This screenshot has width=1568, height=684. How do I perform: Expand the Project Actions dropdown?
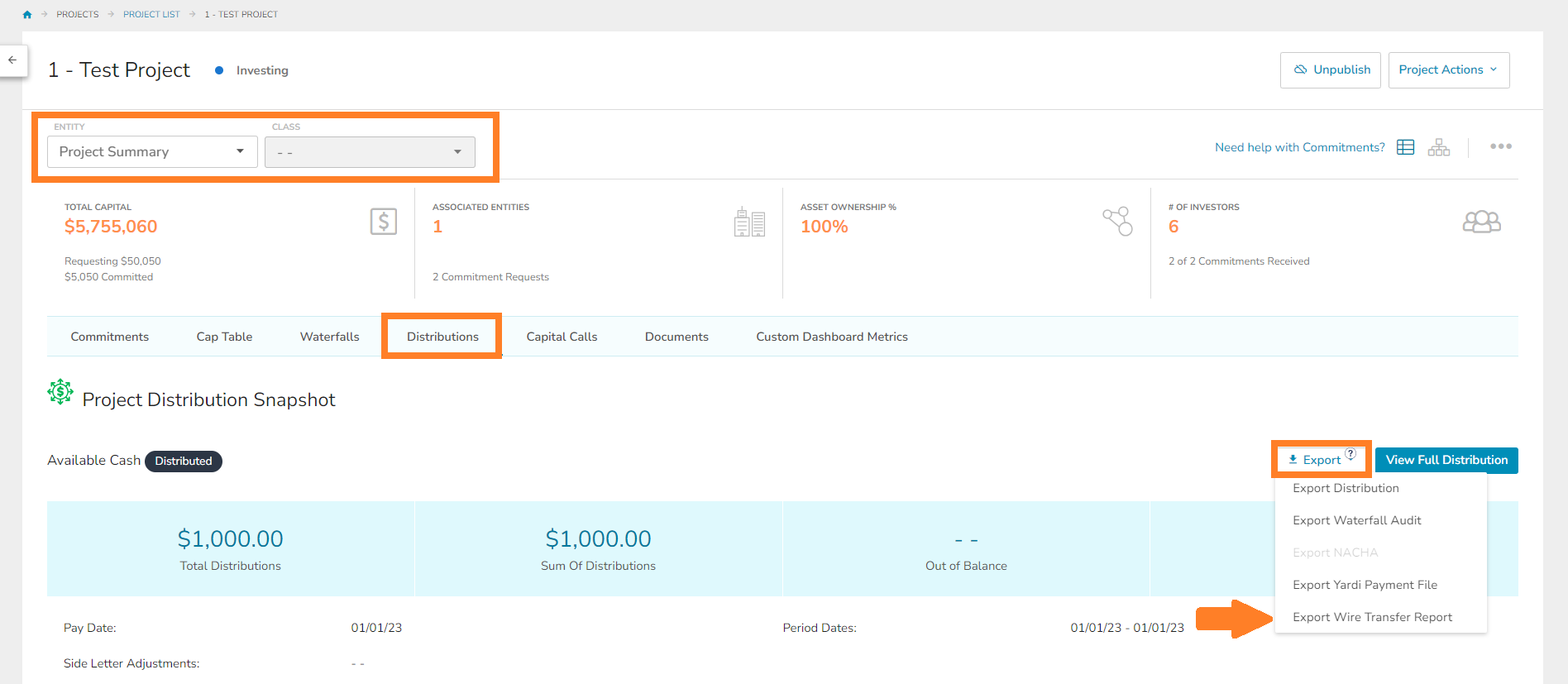click(x=1449, y=70)
